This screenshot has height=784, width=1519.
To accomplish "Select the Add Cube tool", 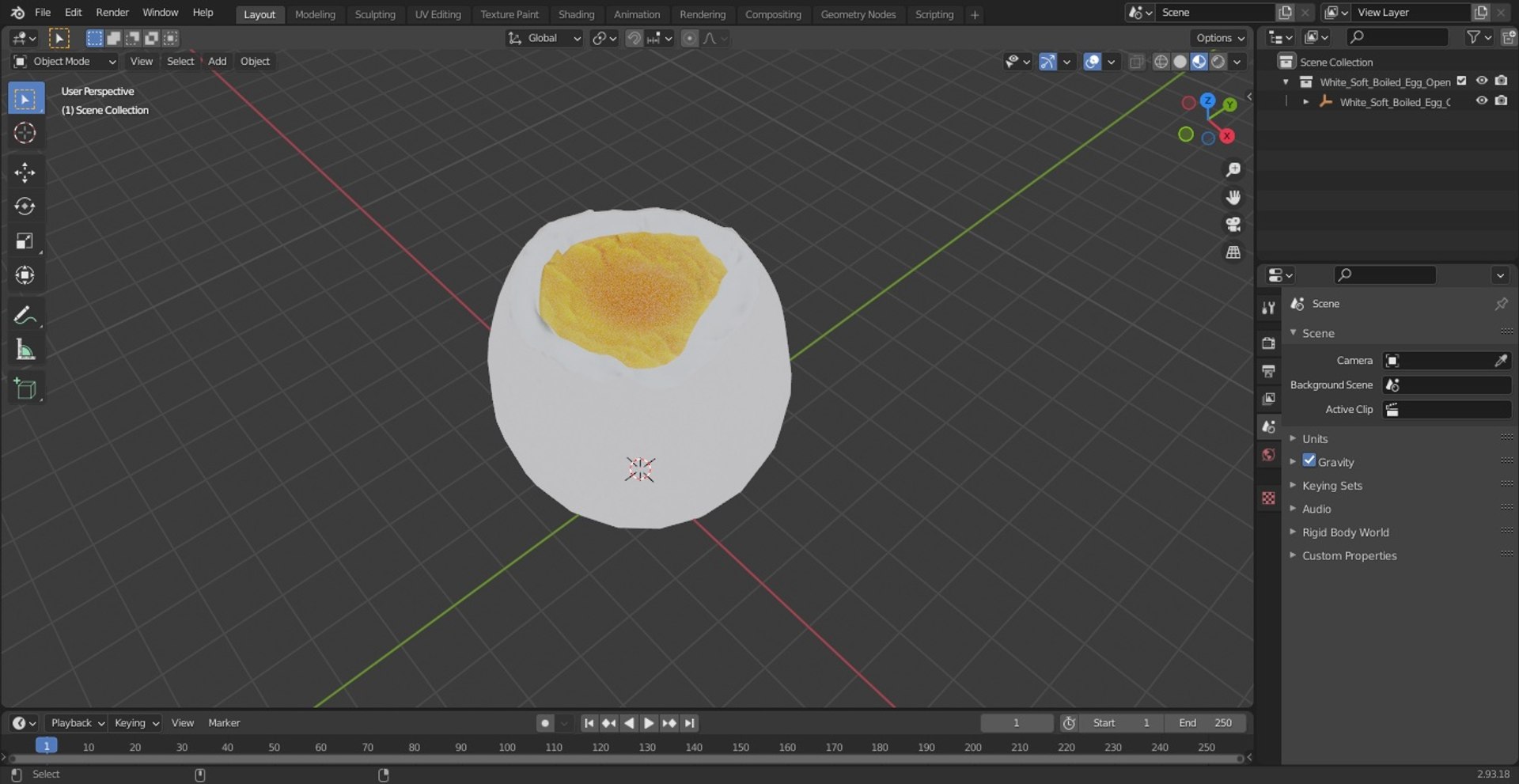I will point(25,389).
